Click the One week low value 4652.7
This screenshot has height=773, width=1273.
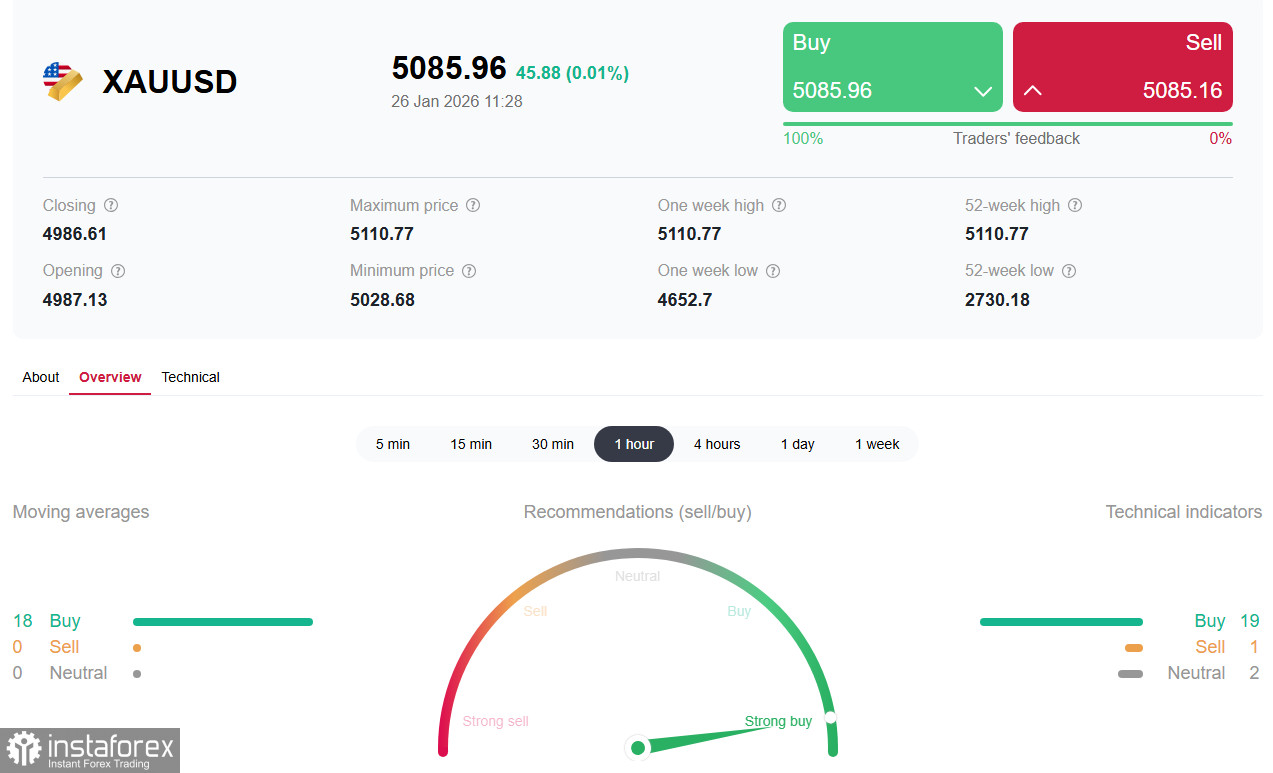point(685,300)
